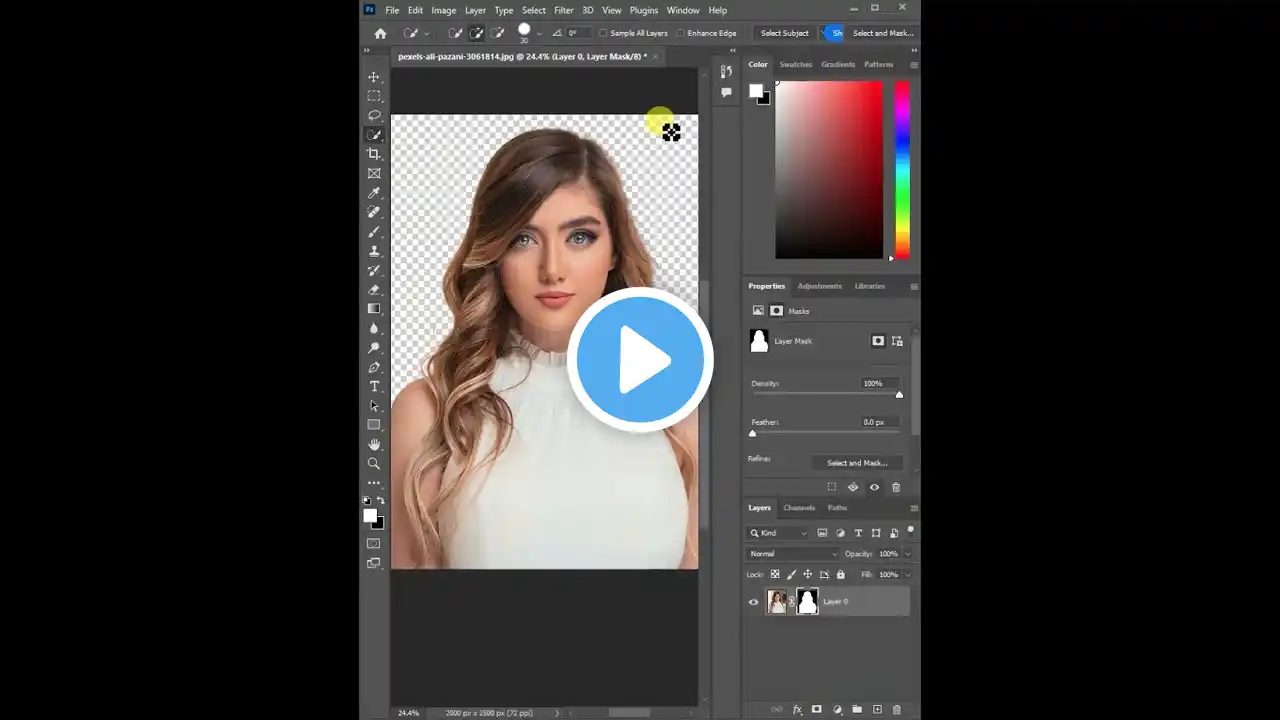Viewport: 1280px width, 720px height.
Task: Click the Select Subject button
Action: coord(784,33)
